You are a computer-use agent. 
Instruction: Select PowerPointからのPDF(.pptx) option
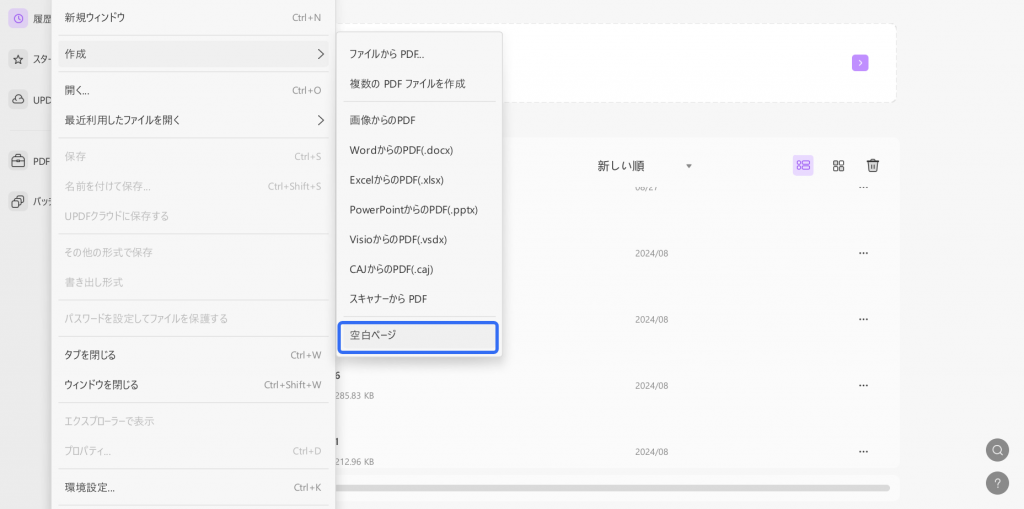point(419,210)
